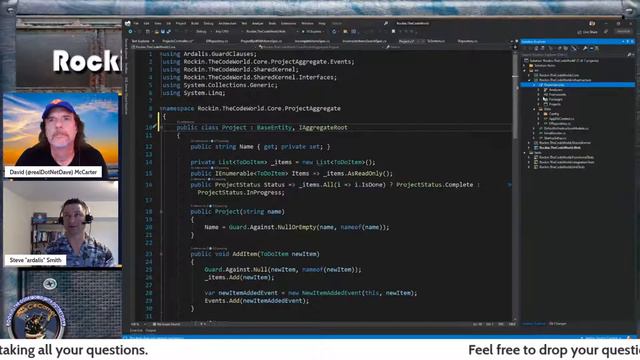640x360 pixels.
Task: Click the search magnifier icon in title bar
Action: [x=386, y=23]
